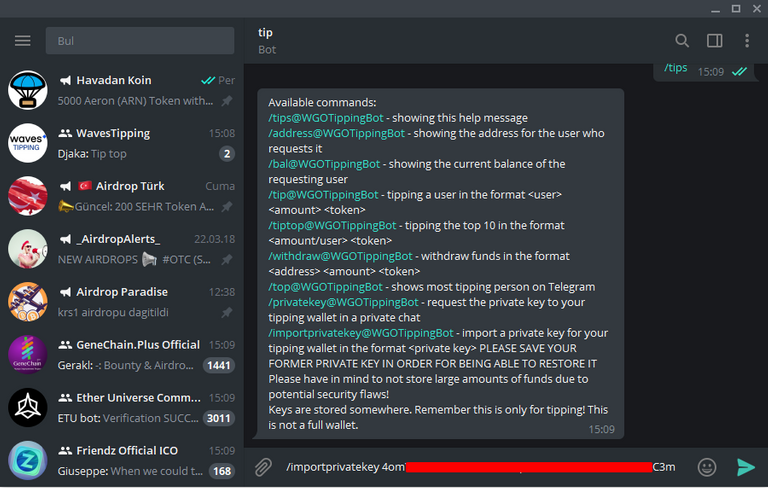Click the WavesTipping avatar
Screen dimensions: 768x488
pos(27,143)
